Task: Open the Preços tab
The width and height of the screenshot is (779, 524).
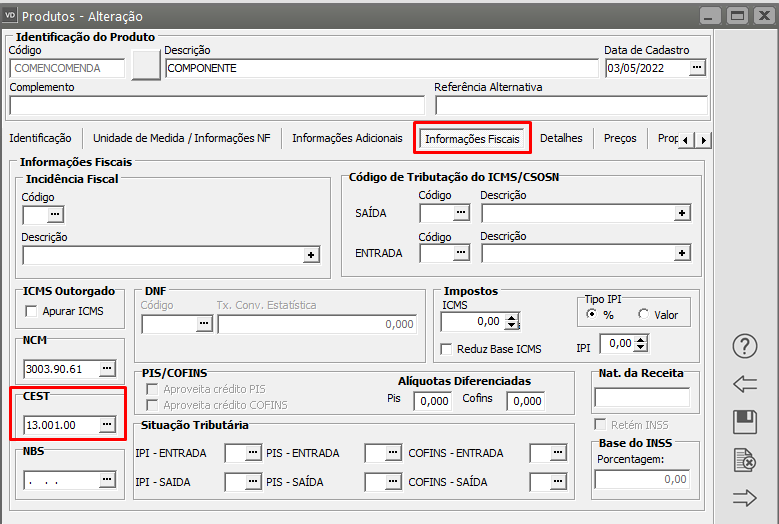Action: click(x=620, y=138)
